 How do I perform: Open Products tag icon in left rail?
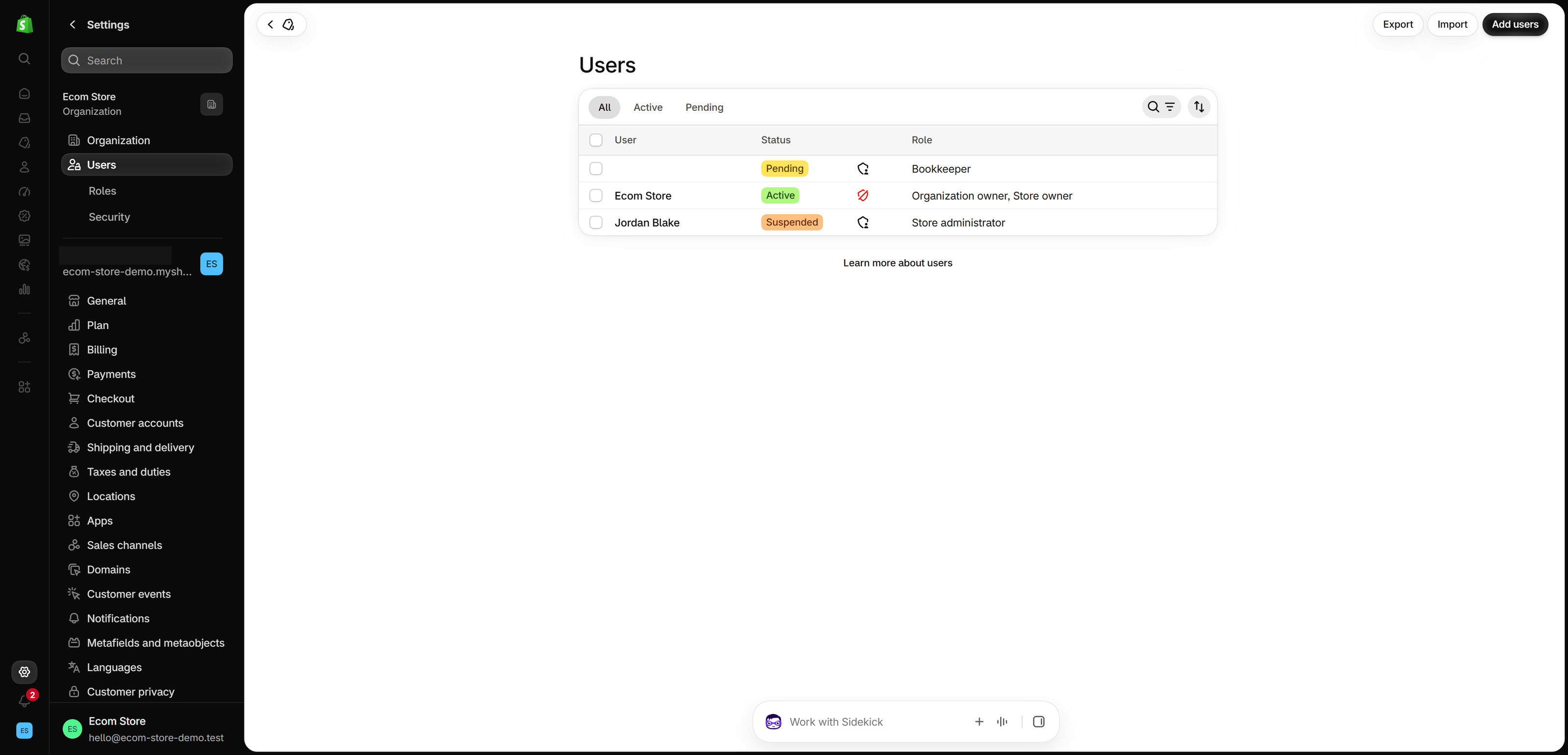tap(24, 143)
